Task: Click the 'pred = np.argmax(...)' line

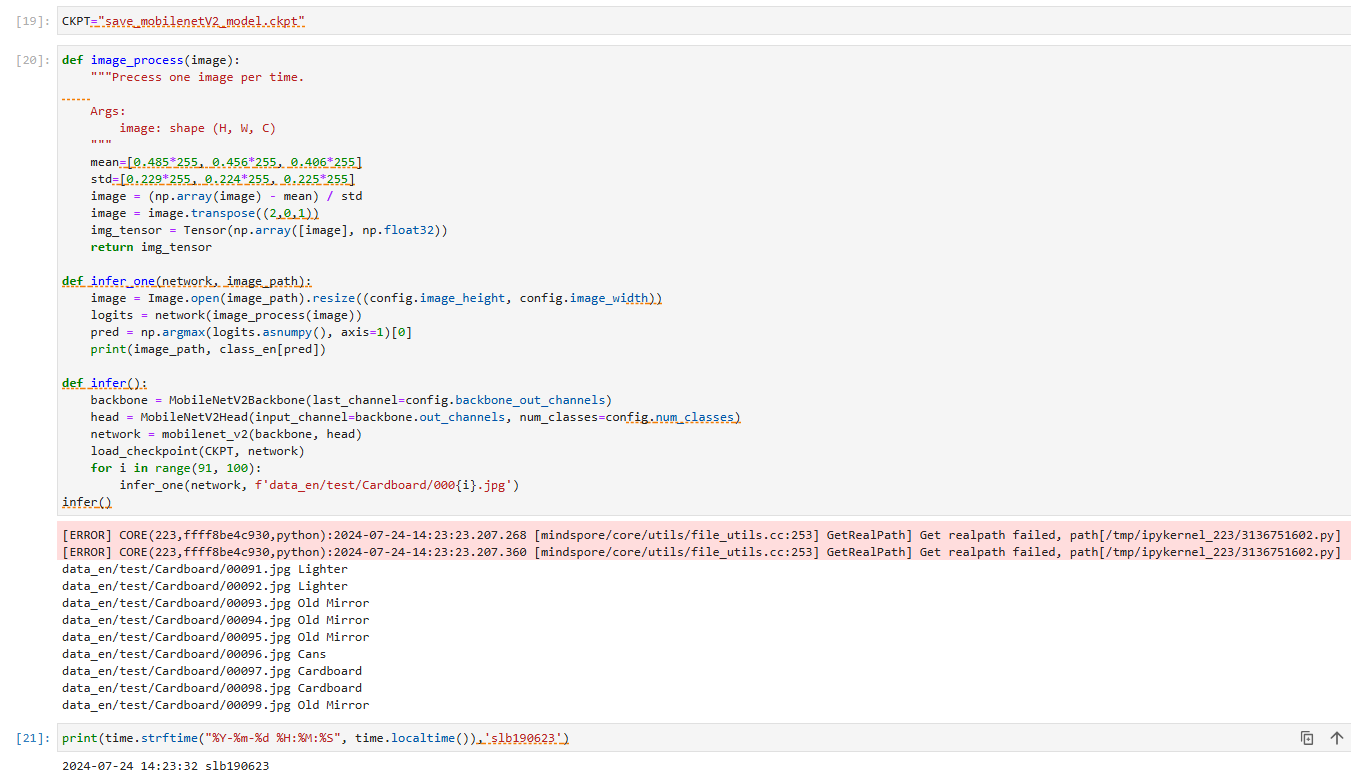Action: coord(251,332)
